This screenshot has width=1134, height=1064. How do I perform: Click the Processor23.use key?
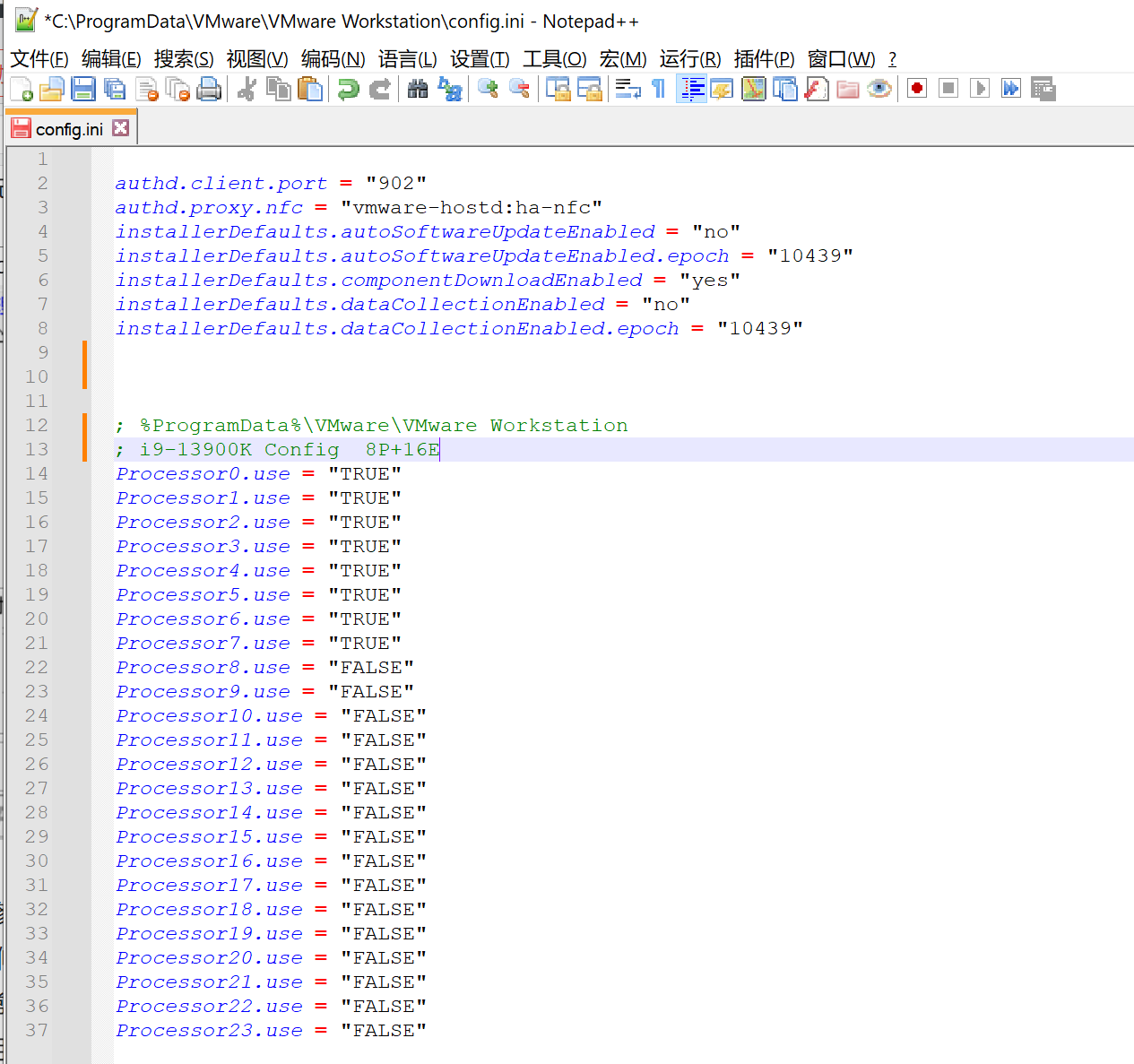[210, 1030]
